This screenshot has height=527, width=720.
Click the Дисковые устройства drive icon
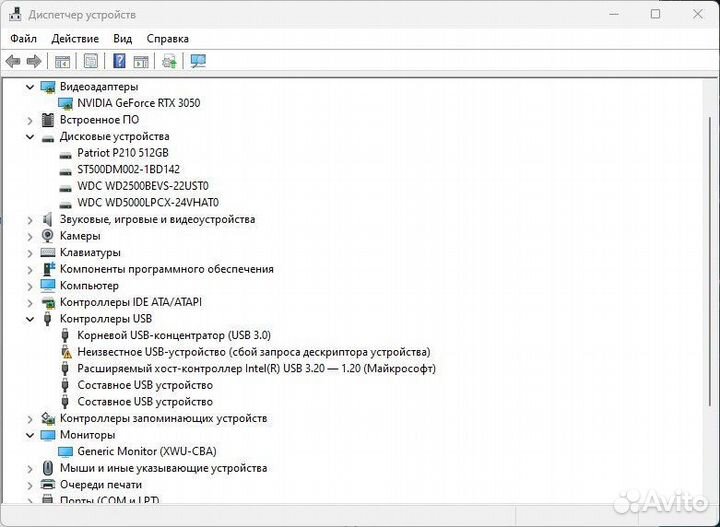point(48,138)
